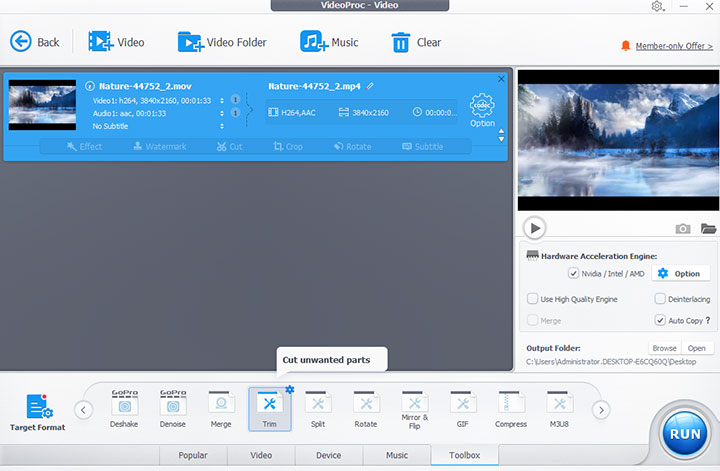Select the Deshake tool
This screenshot has width=720, height=471.
tap(124, 409)
